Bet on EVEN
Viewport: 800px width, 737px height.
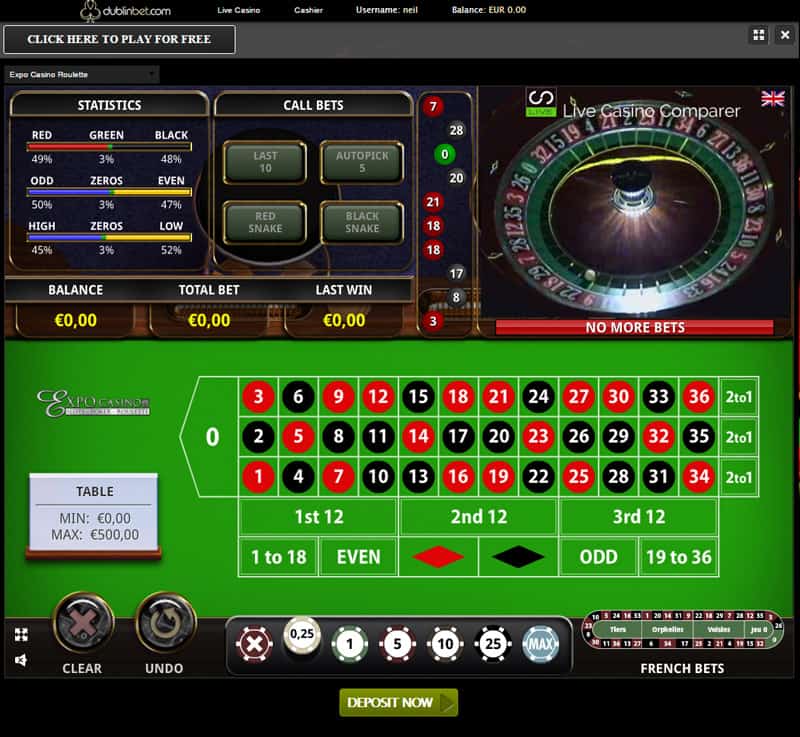(x=358, y=557)
